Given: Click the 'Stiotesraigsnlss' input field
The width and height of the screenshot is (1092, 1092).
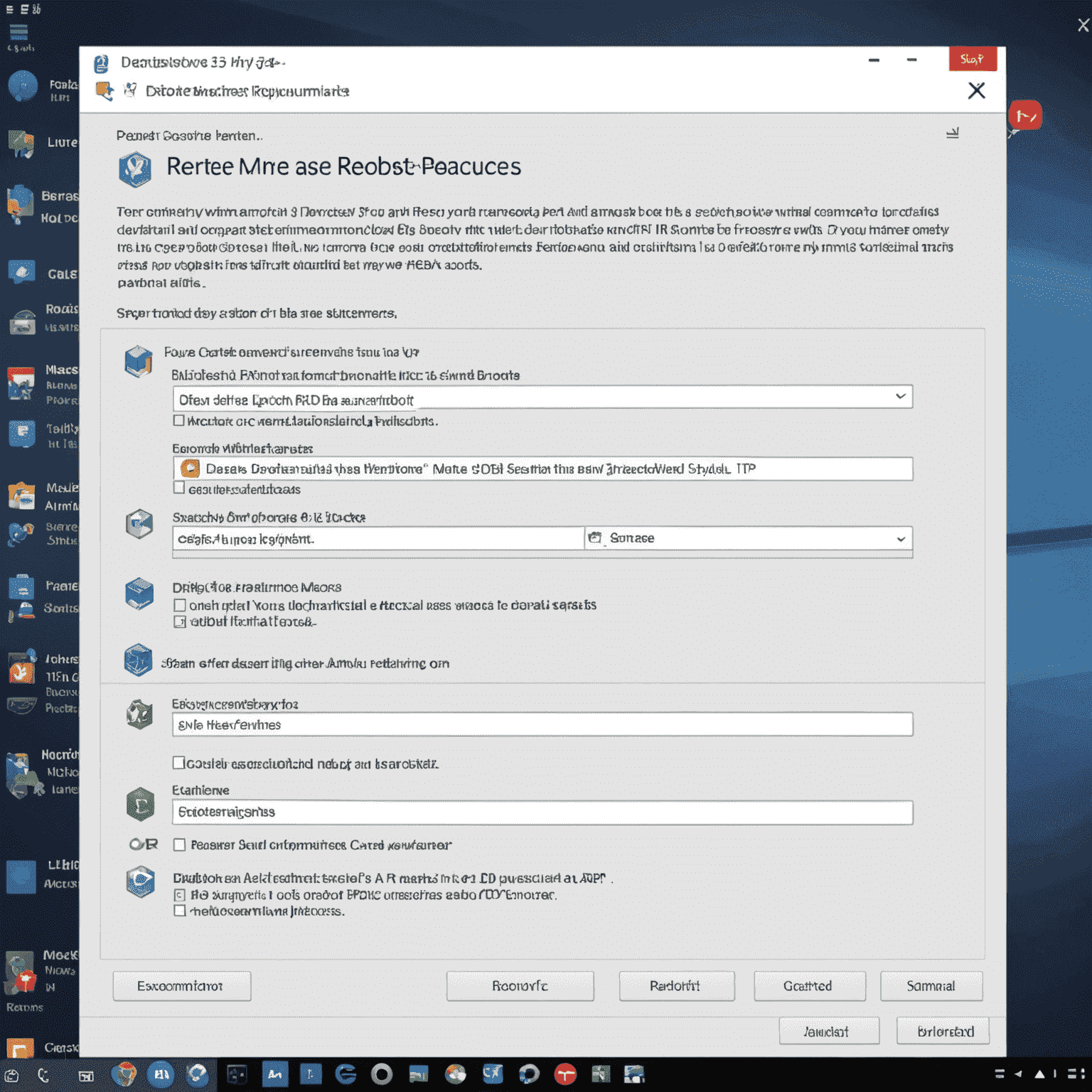Looking at the screenshot, I should pyautogui.click(x=542, y=812).
